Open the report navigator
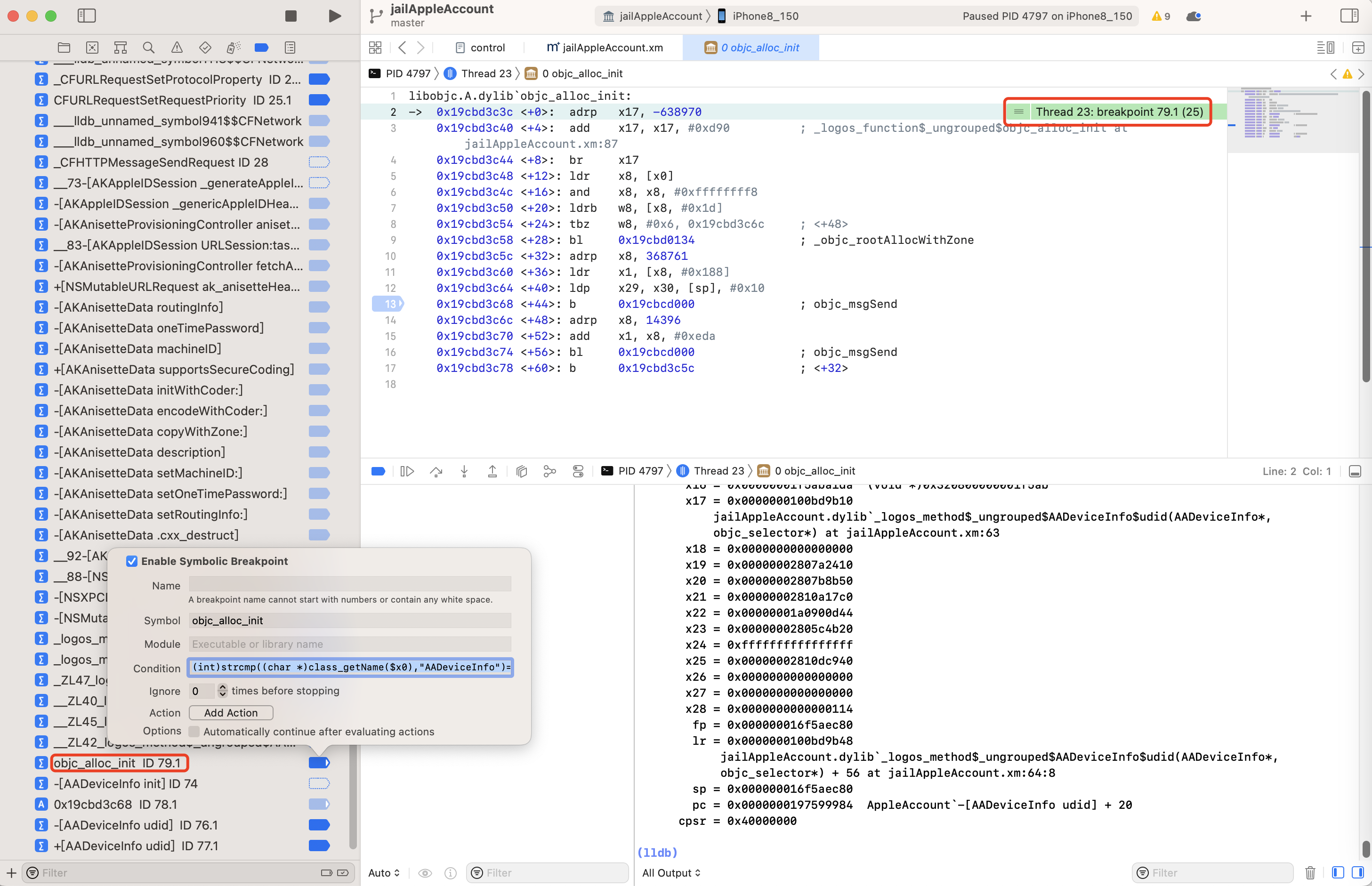Image resolution: width=1372 pixels, height=886 pixels. point(290,48)
